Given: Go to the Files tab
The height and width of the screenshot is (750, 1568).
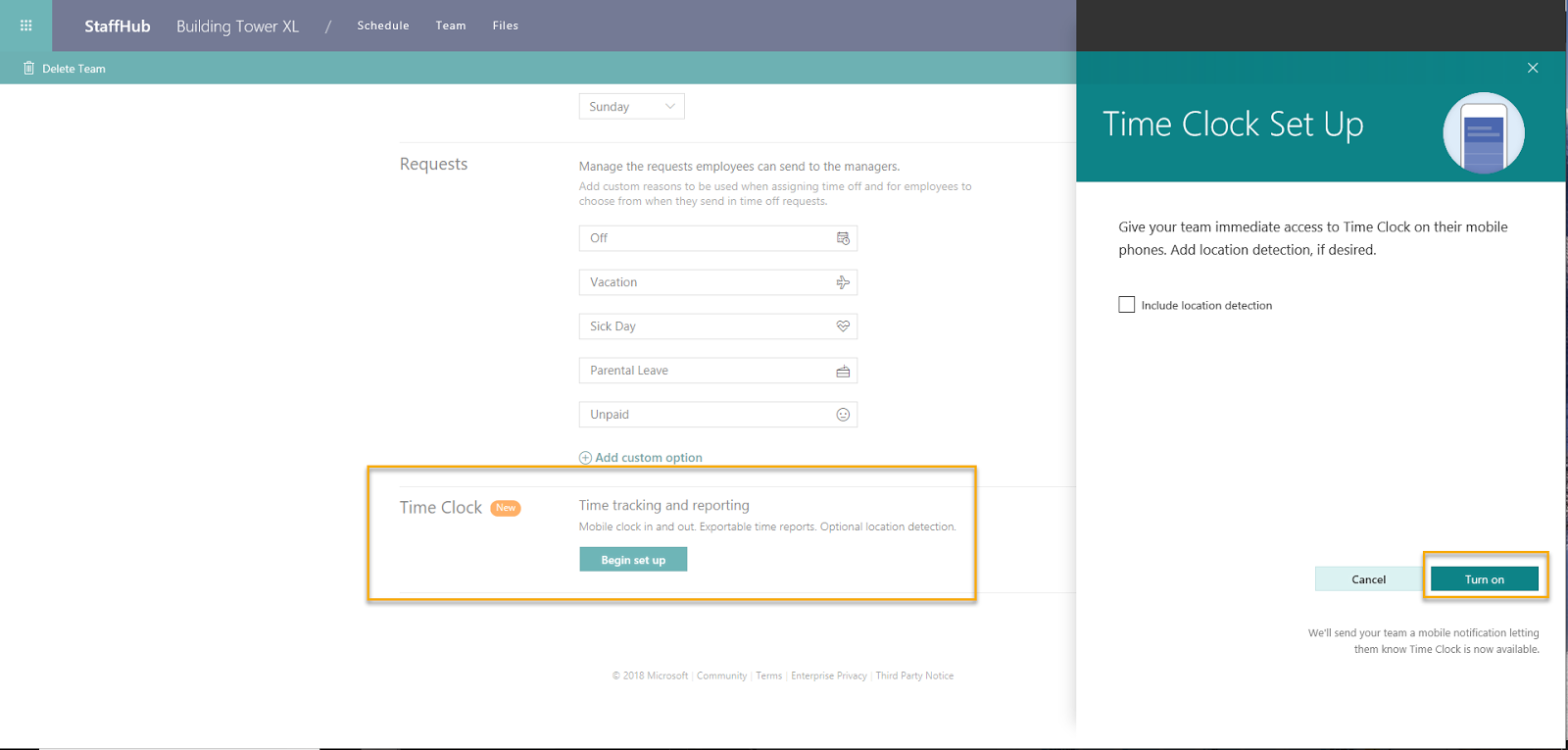Looking at the screenshot, I should (506, 25).
